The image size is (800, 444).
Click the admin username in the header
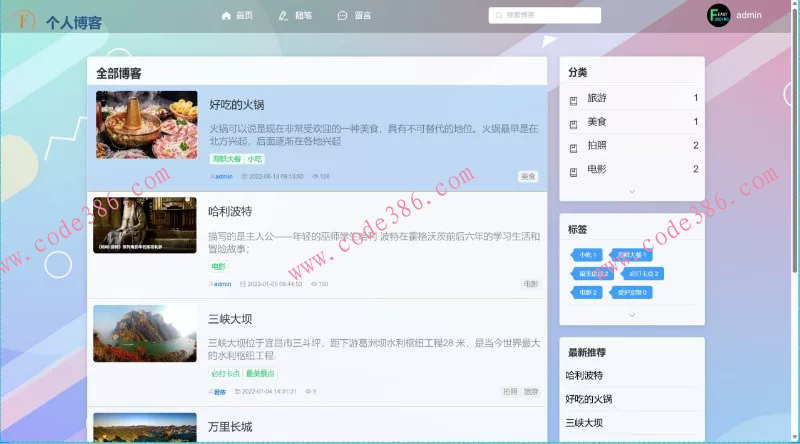click(x=748, y=15)
